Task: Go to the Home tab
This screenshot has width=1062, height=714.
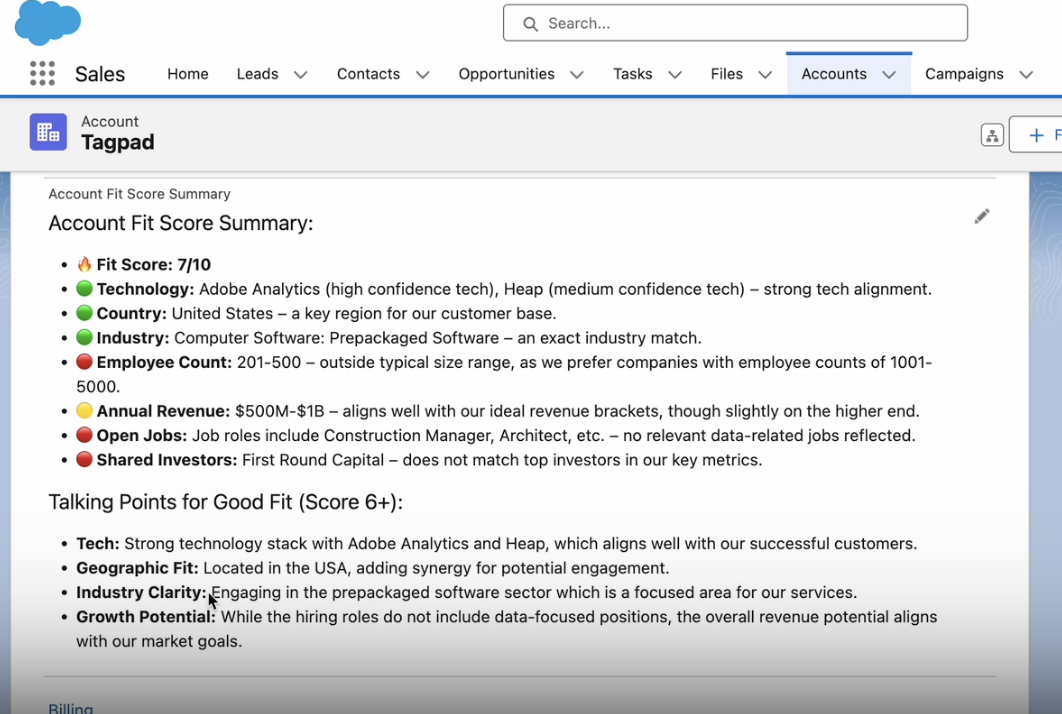Action: (x=188, y=74)
